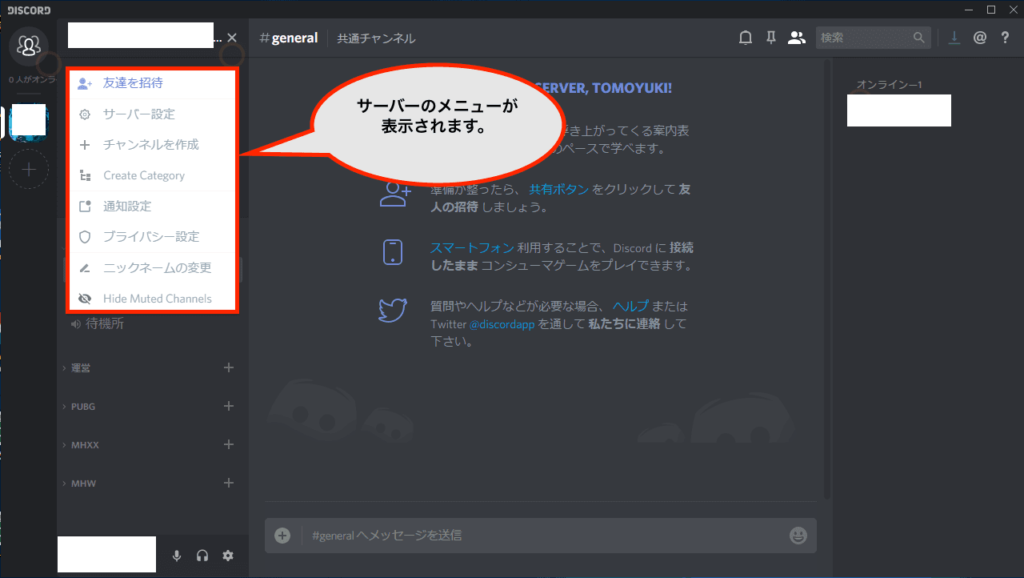The height and width of the screenshot is (578, 1024).
Task: Expand the MHW channel category
Action: tap(82, 484)
